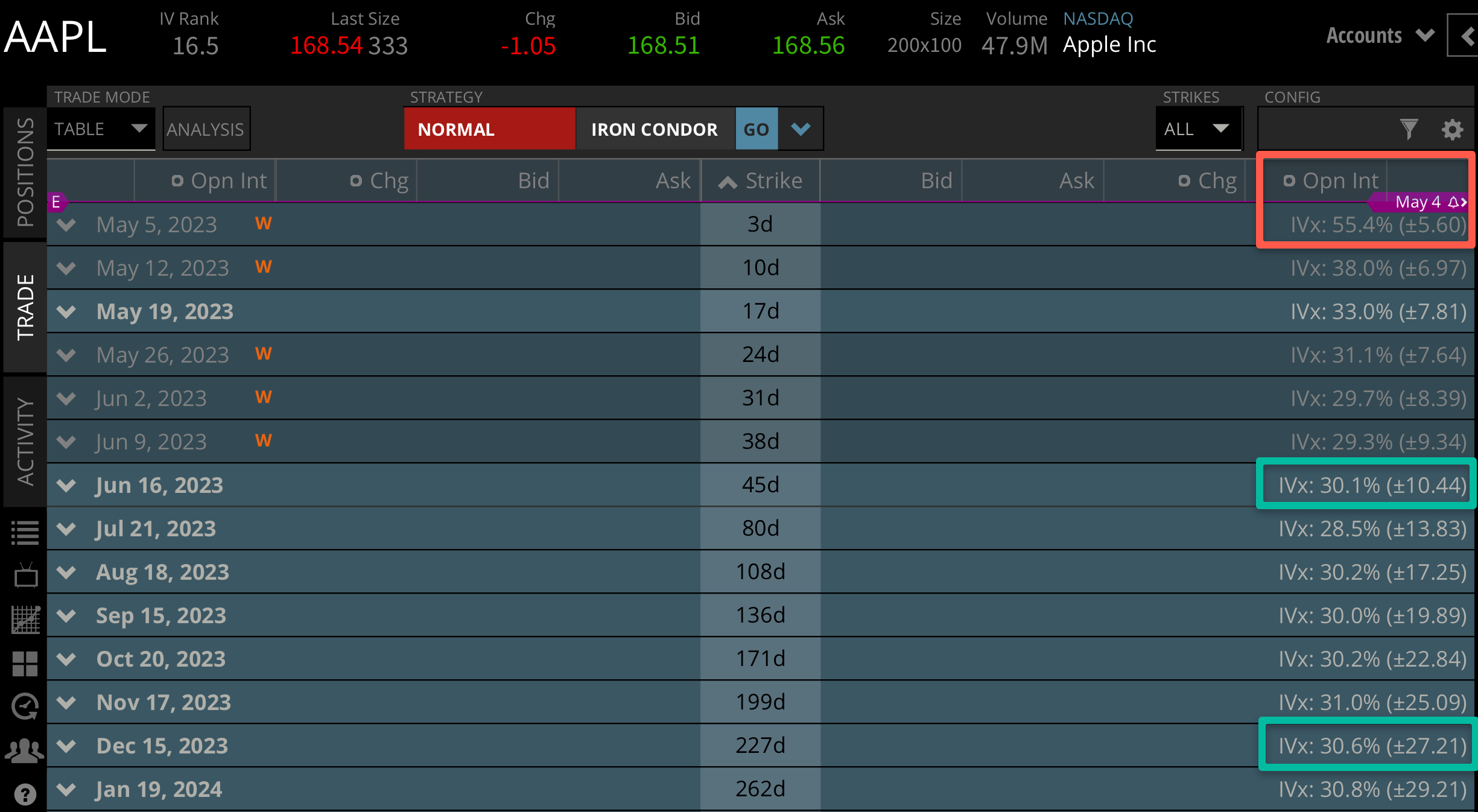This screenshot has width=1478, height=812.
Task: Open the settings gear next to the filter
Action: (x=1453, y=129)
